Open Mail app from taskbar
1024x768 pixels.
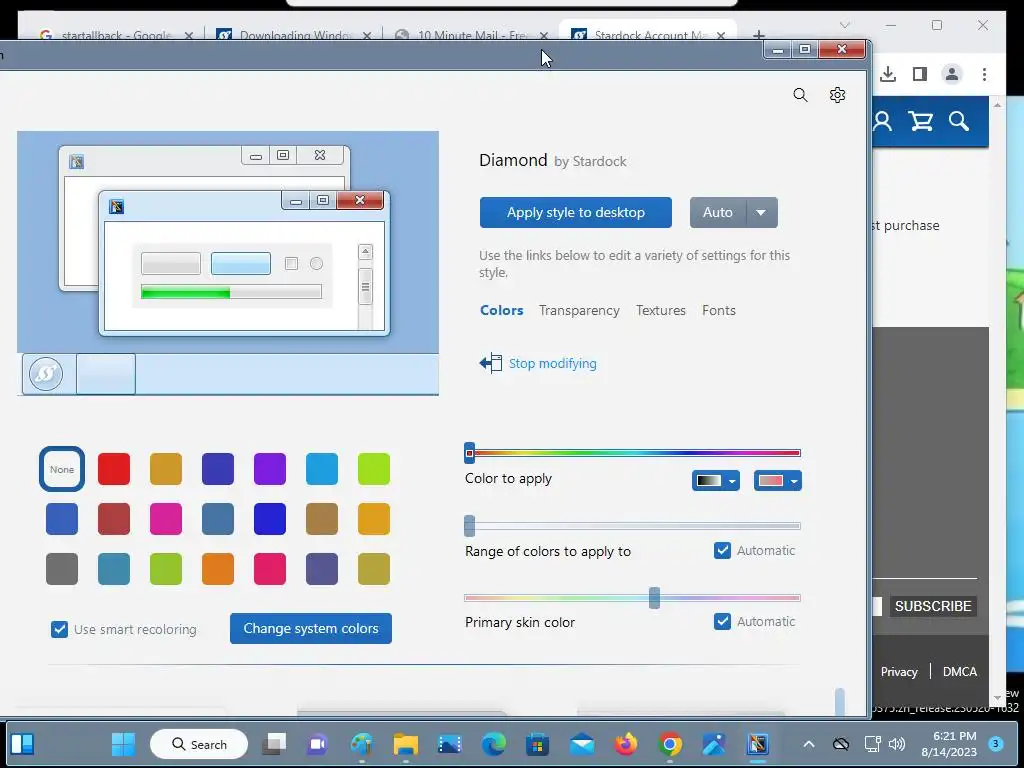[581, 744]
